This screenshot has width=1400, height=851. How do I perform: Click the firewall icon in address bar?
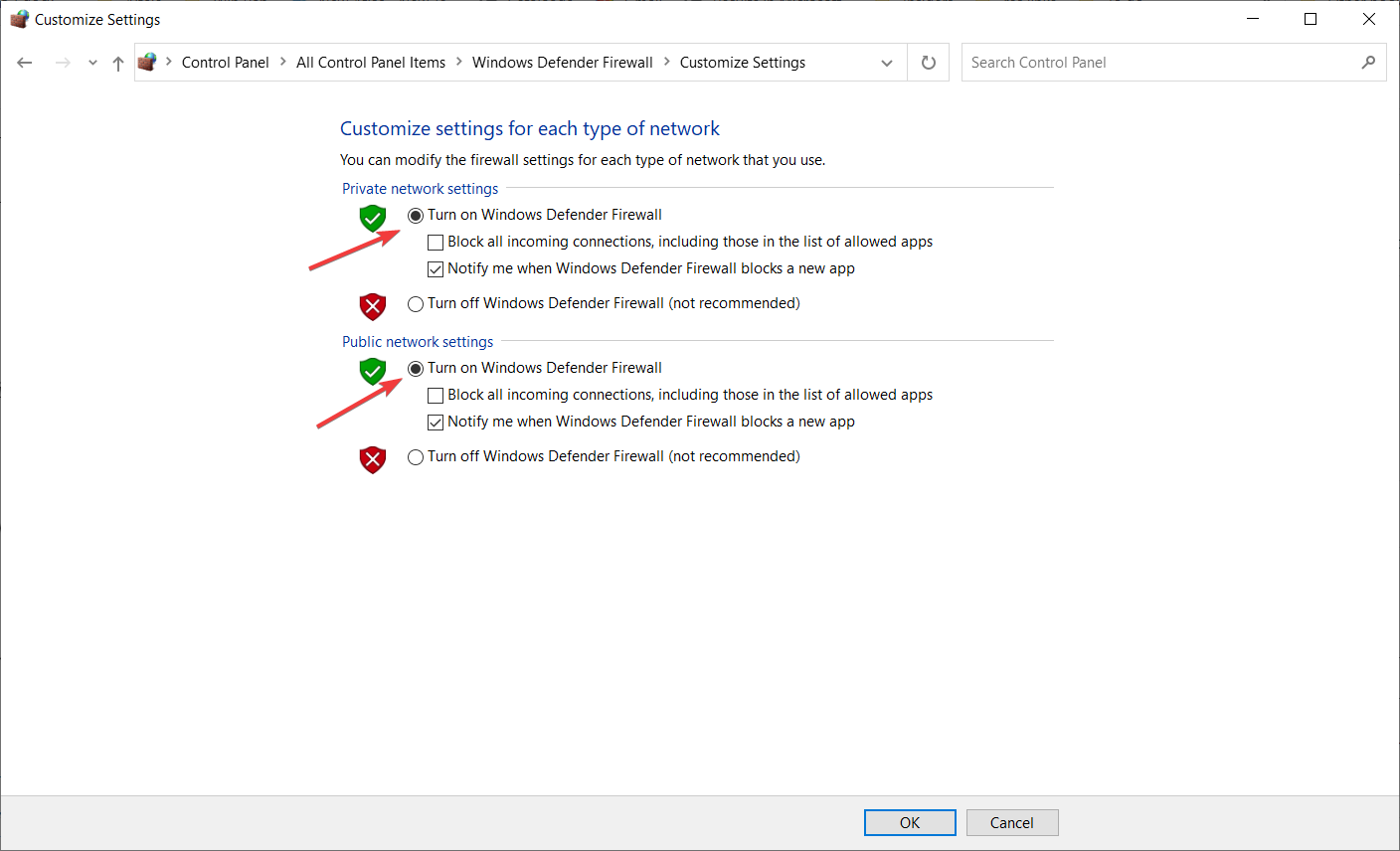148,62
